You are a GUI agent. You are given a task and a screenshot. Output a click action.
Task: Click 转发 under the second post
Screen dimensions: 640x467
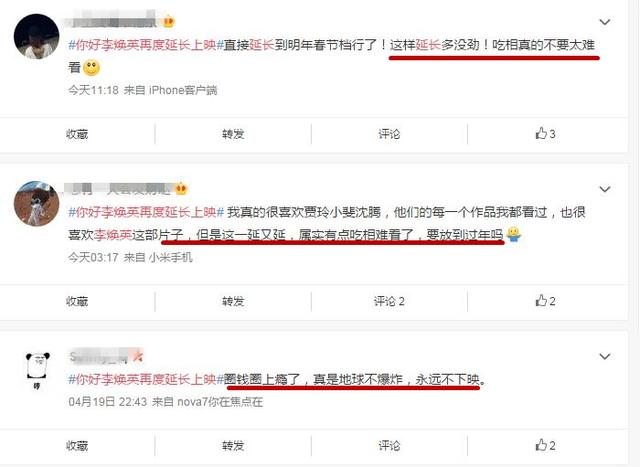tap(233, 301)
